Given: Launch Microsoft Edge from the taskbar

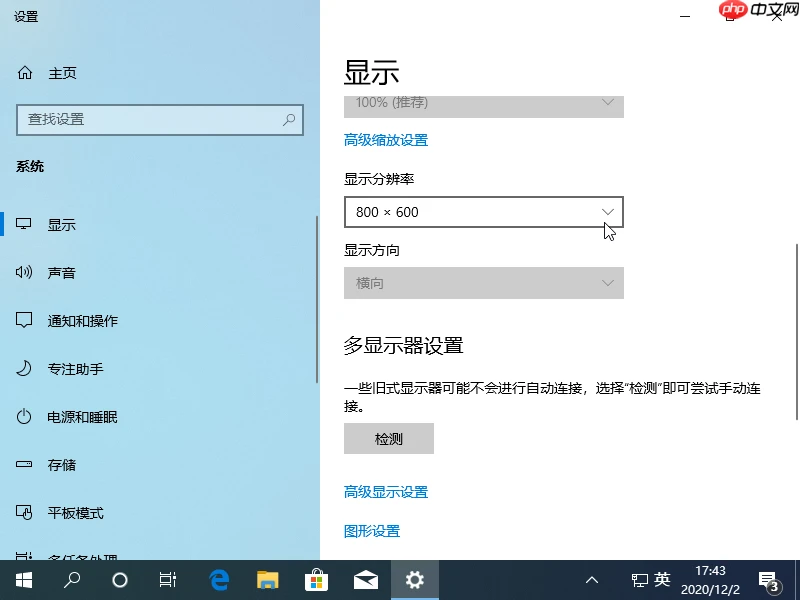Looking at the screenshot, I should [x=218, y=580].
